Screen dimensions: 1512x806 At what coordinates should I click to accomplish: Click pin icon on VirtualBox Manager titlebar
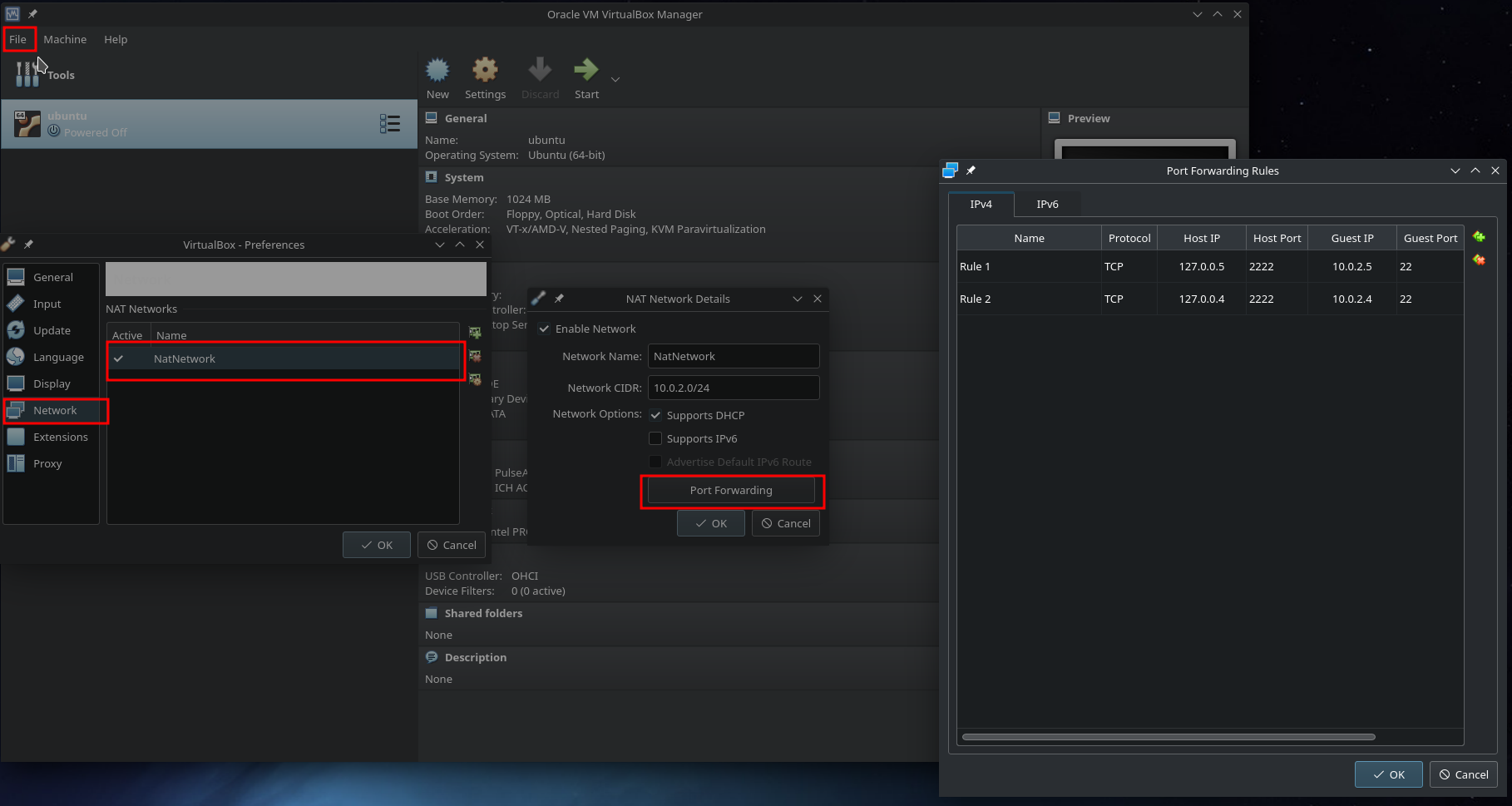32,14
